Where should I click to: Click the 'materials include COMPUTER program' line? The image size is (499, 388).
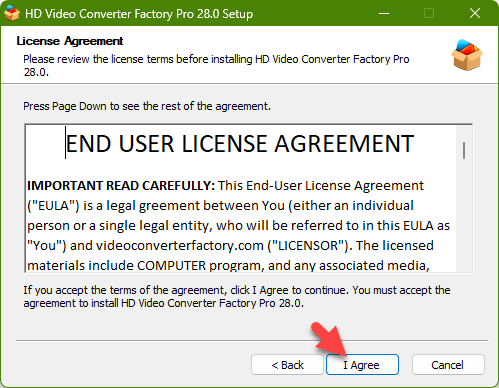(x=228, y=266)
